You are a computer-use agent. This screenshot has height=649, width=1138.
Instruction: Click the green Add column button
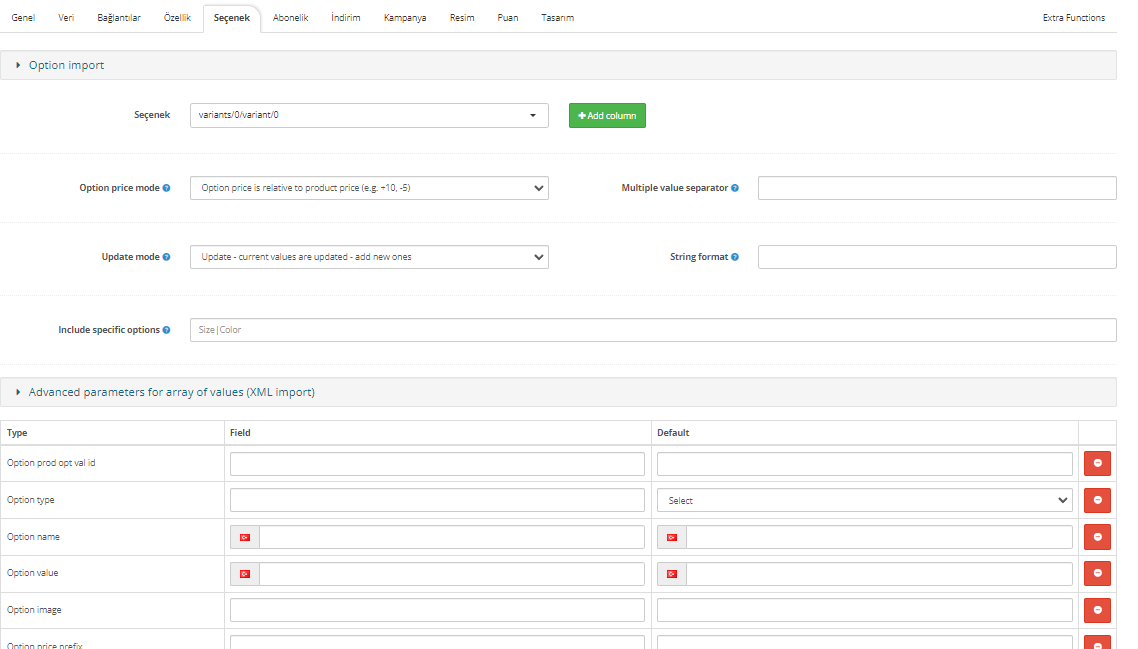coord(607,115)
